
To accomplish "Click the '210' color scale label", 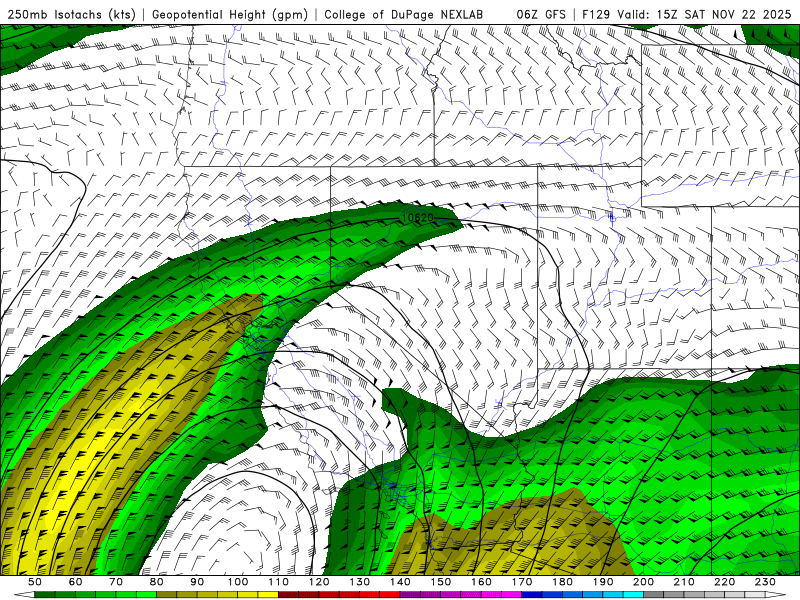I will click(684, 582).
